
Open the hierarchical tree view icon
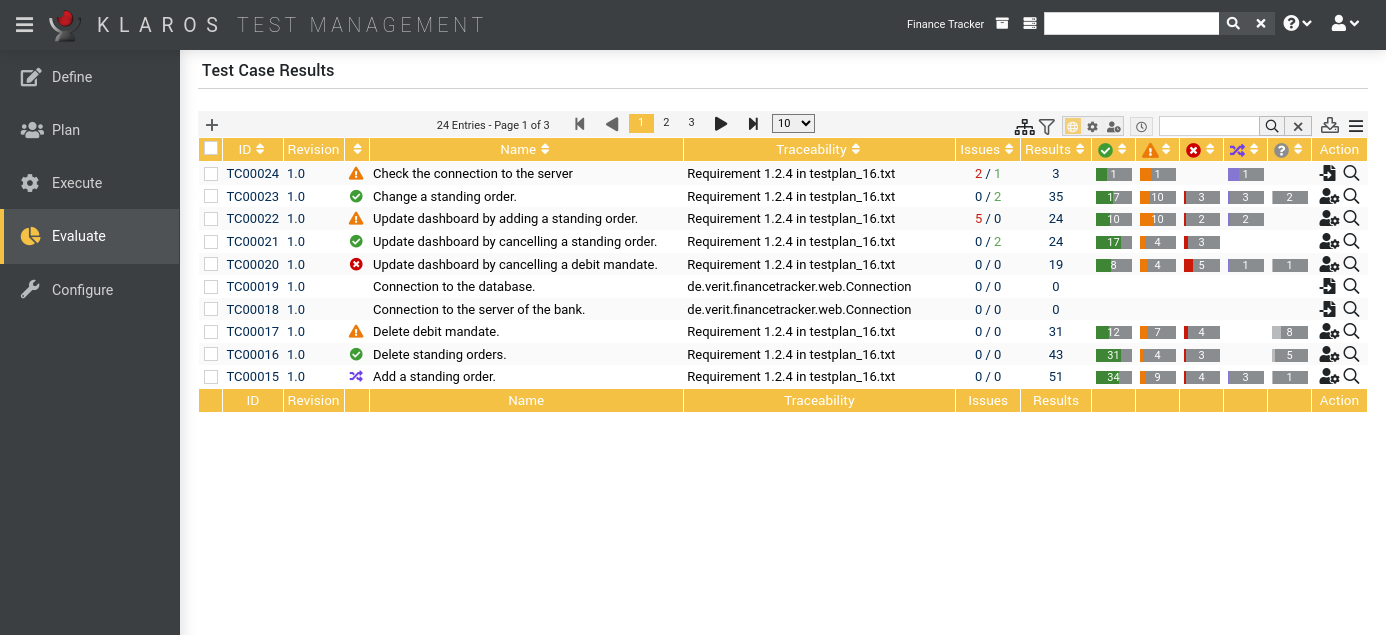[x=1025, y=126]
